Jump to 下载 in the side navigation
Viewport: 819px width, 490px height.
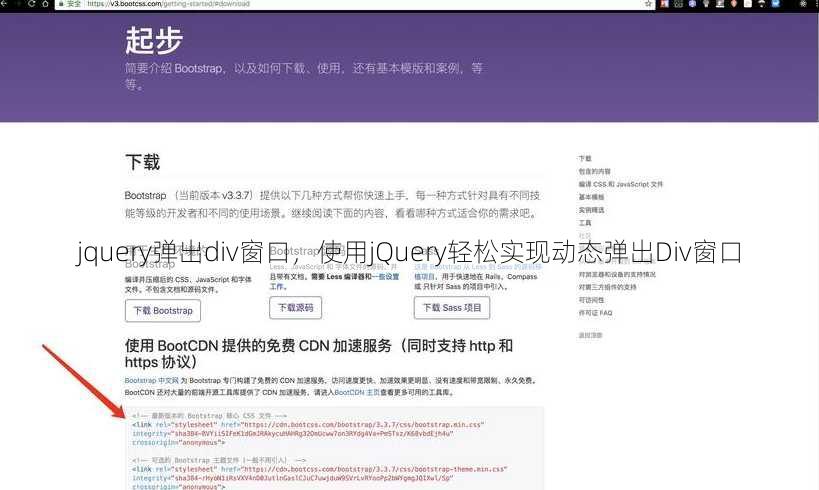point(585,158)
